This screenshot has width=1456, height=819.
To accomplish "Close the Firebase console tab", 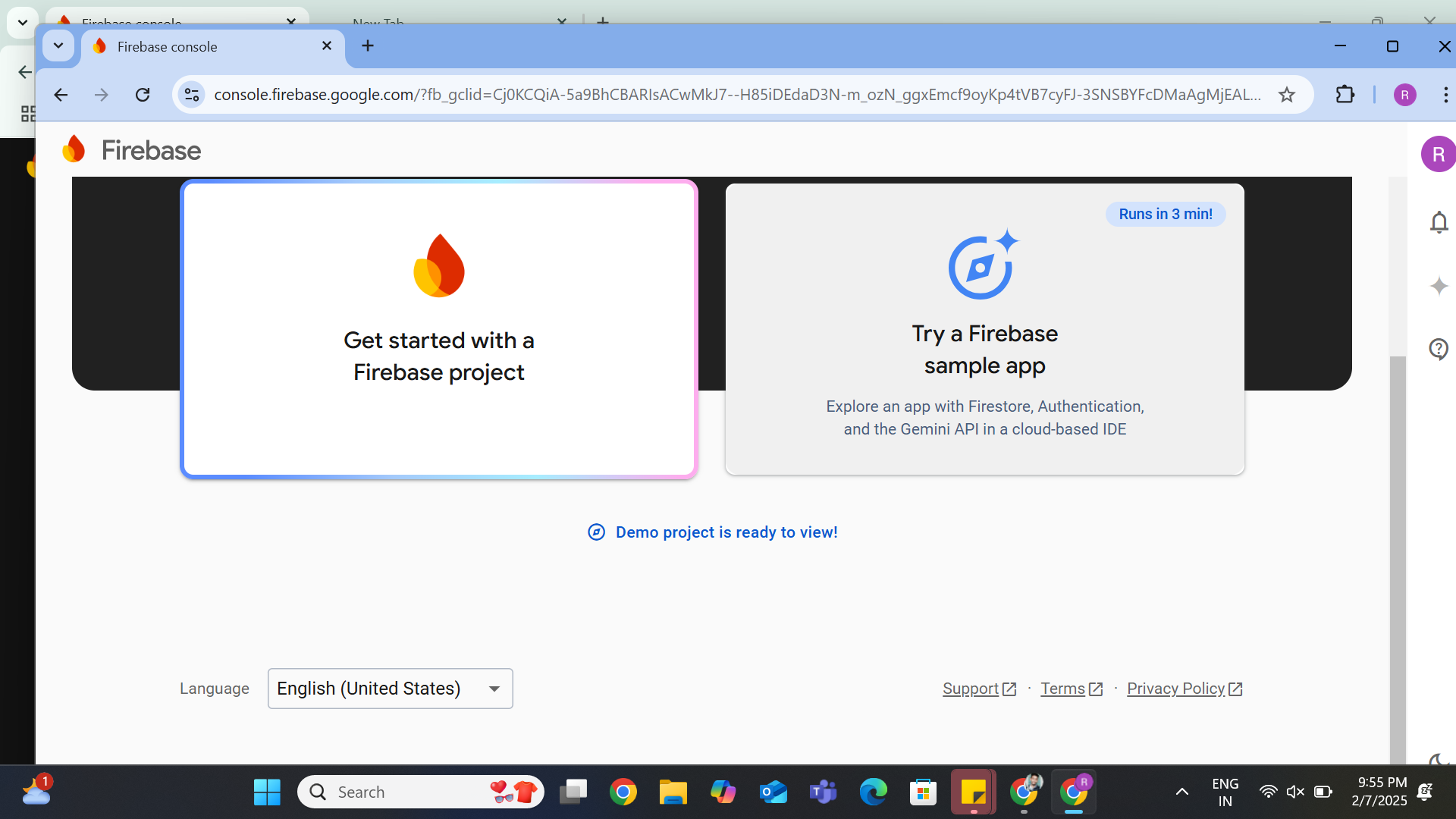I will click(327, 45).
